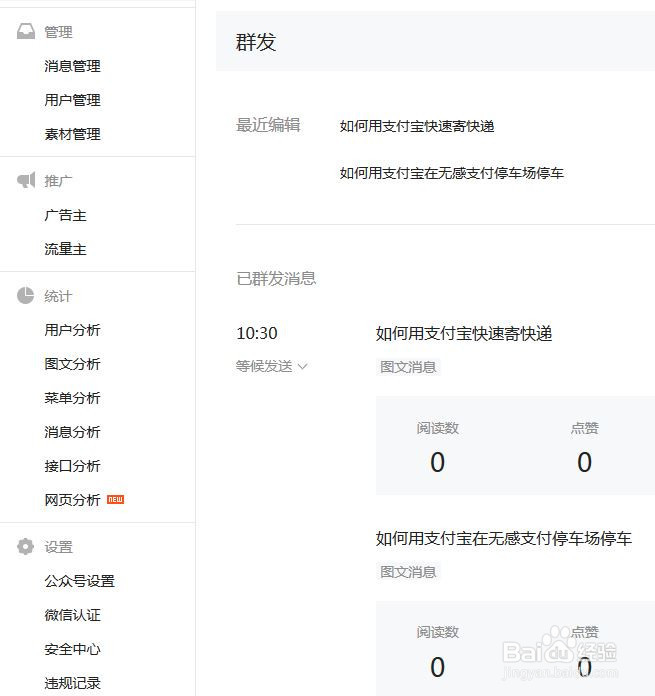Image resolution: width=655 pixels, height=696 pixels.
Task: Click the 10:30 send time
Action: click(257, 333)
